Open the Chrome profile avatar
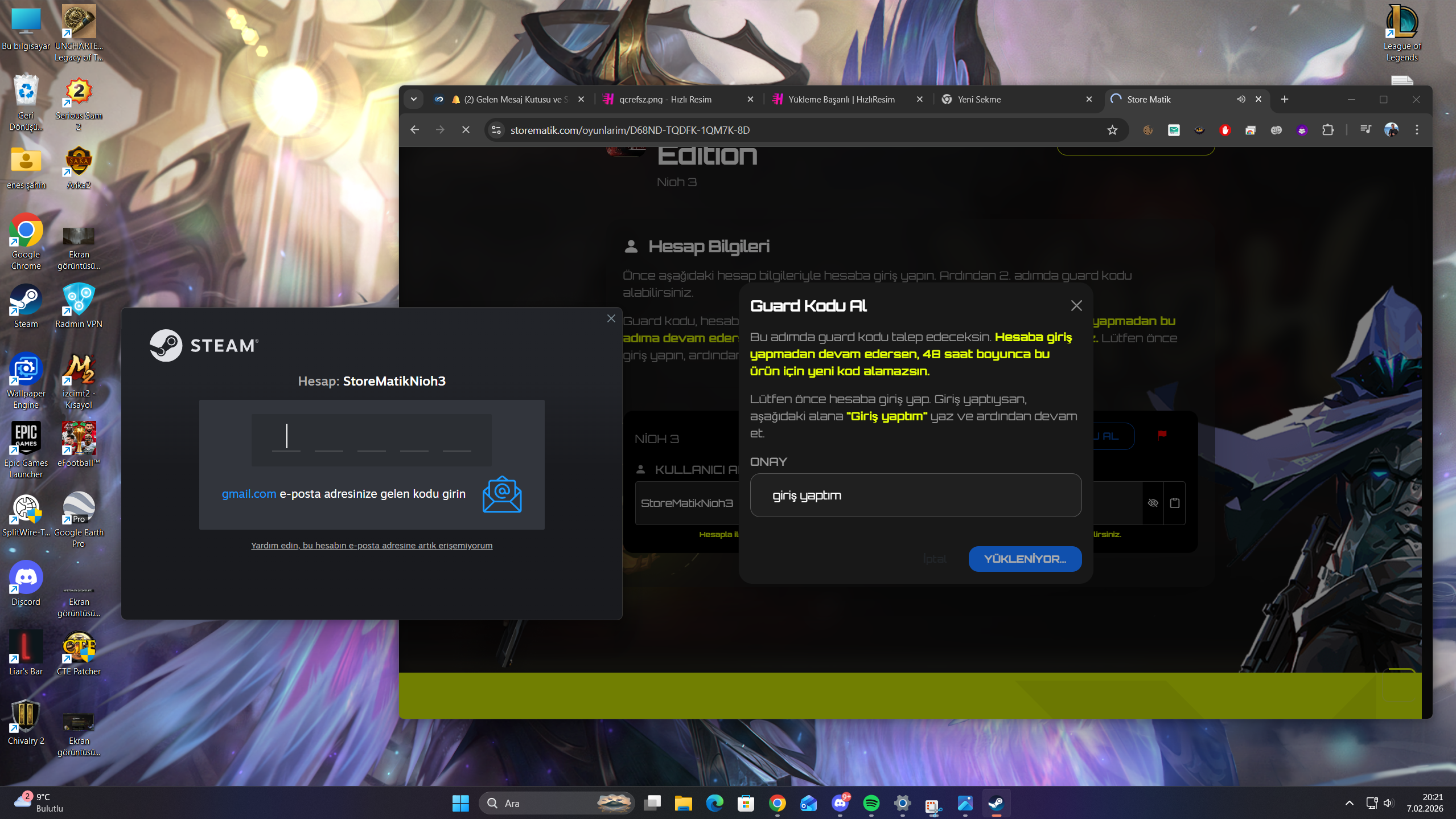 point(1391,130)
